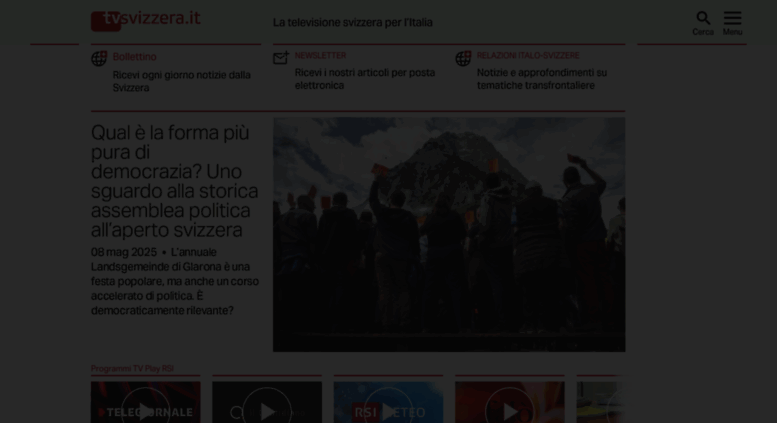777x423 pixels.
Task: Click 'Ricevi i nostri articoli per posta elettronica'
Action: click(x=365, y=79)
